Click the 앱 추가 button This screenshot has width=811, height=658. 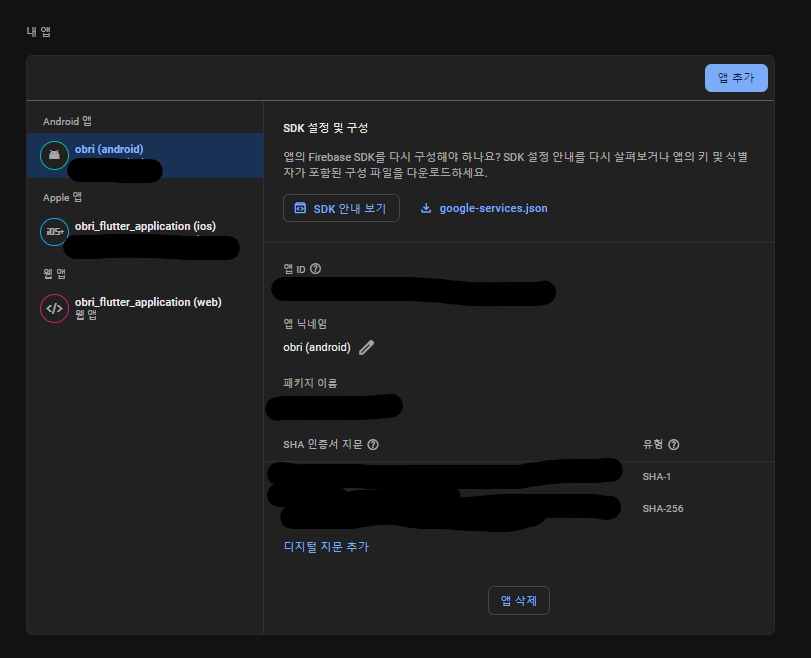pos(736,78)
